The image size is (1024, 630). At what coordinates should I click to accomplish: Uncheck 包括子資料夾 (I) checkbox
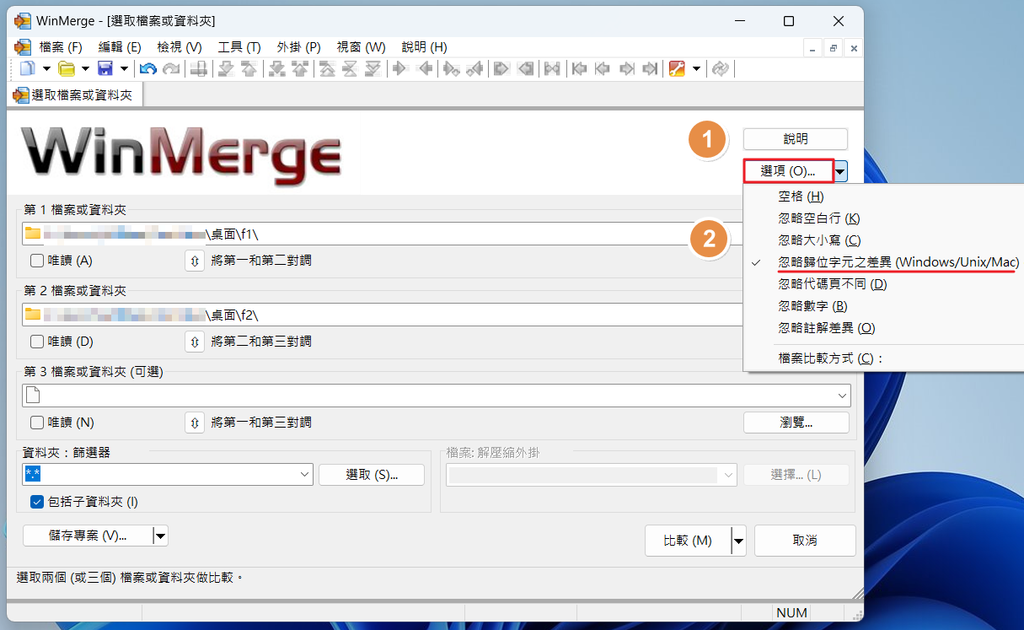[x=37, y=501]
